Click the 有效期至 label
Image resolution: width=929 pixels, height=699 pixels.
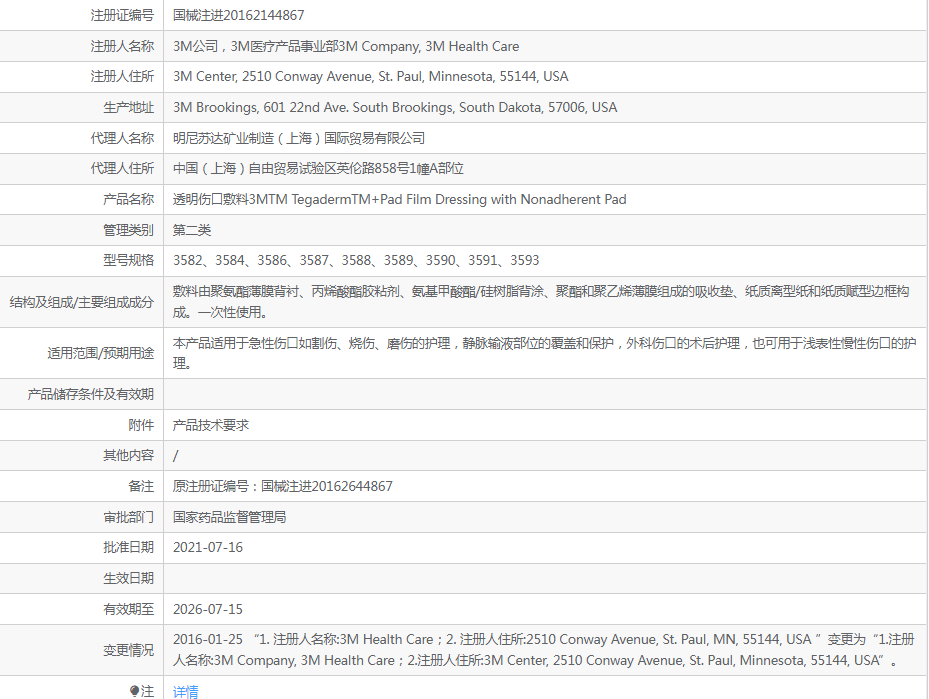tap(129, 609)
